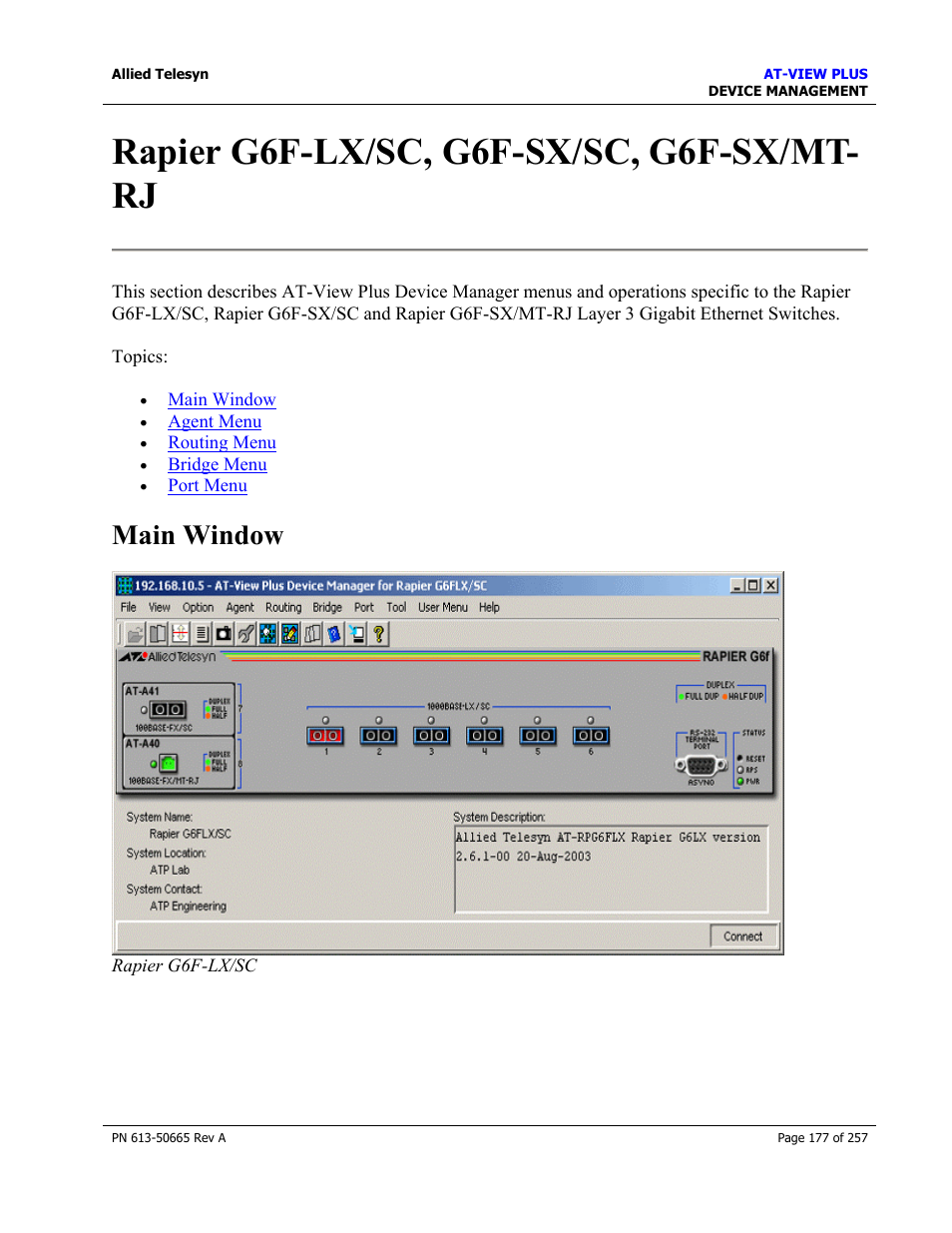952x1233 pixels.
Task: Click the ATP Engineering contact value
Action: (x=188, y=906)
